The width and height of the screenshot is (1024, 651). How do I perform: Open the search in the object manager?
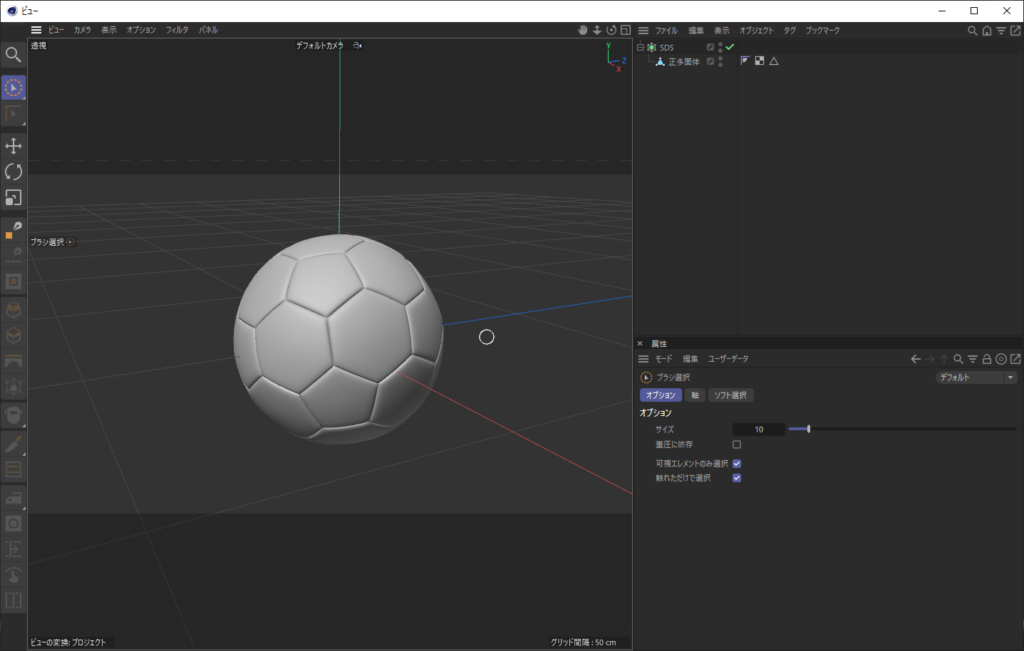coord(970,31)
